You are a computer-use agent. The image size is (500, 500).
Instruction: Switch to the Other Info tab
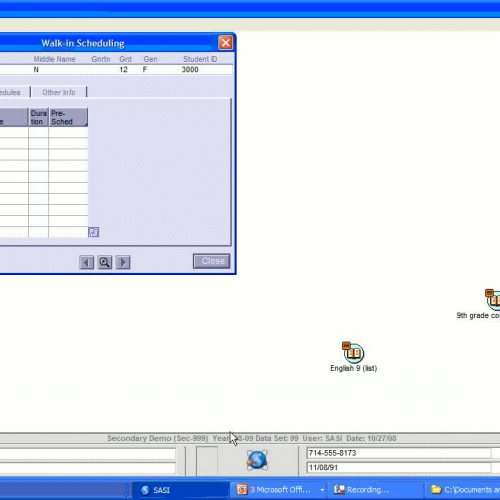point(59,92)
